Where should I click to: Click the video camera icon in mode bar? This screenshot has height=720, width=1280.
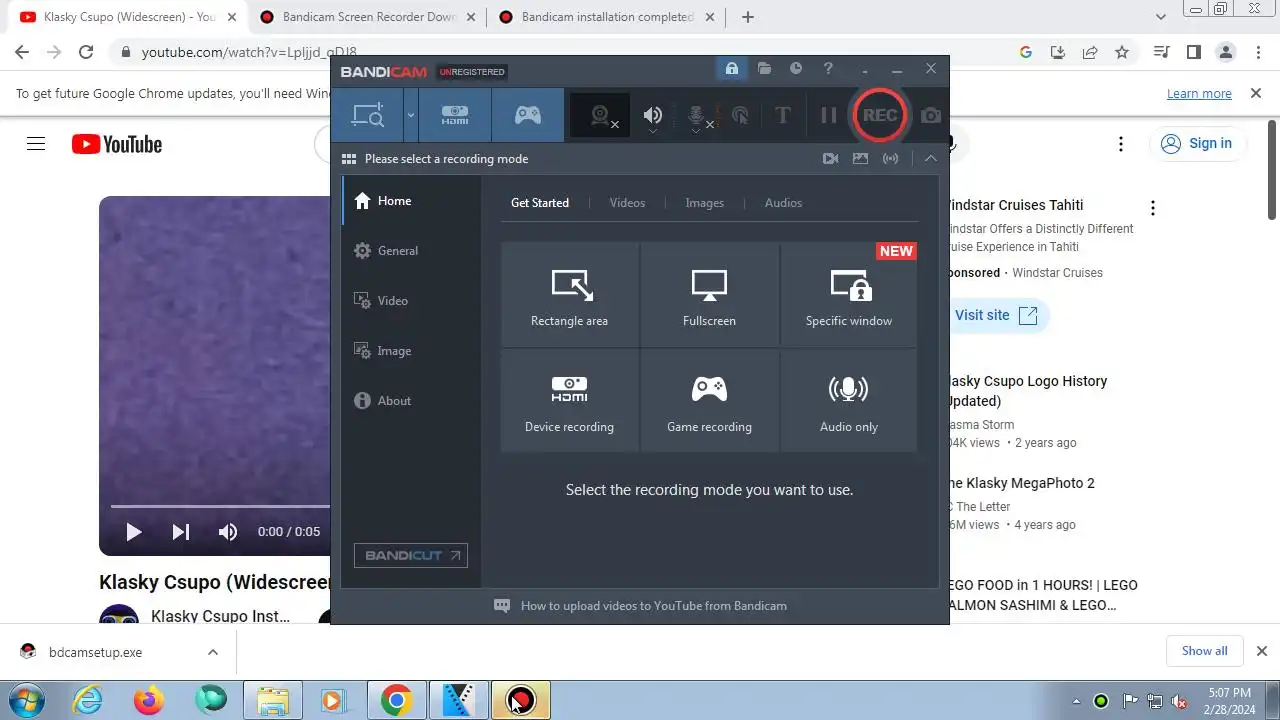(830, 159)
